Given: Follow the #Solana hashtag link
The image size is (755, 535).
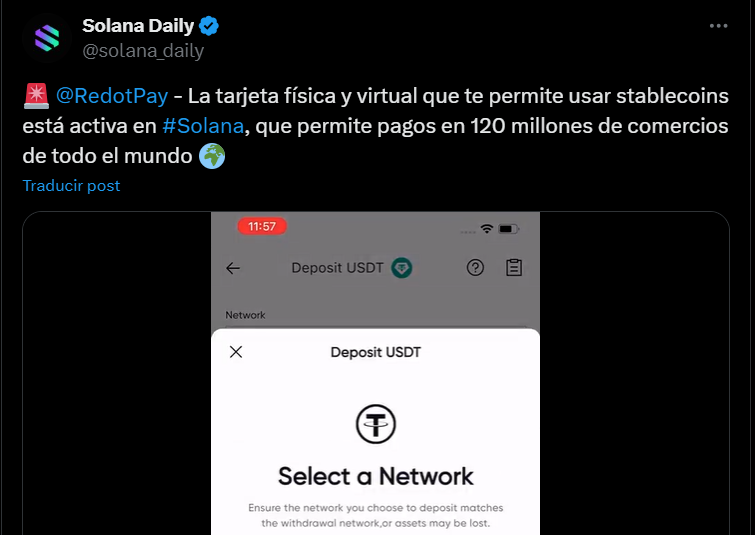Looking at the screenshot, I should [x=203, y=126].
